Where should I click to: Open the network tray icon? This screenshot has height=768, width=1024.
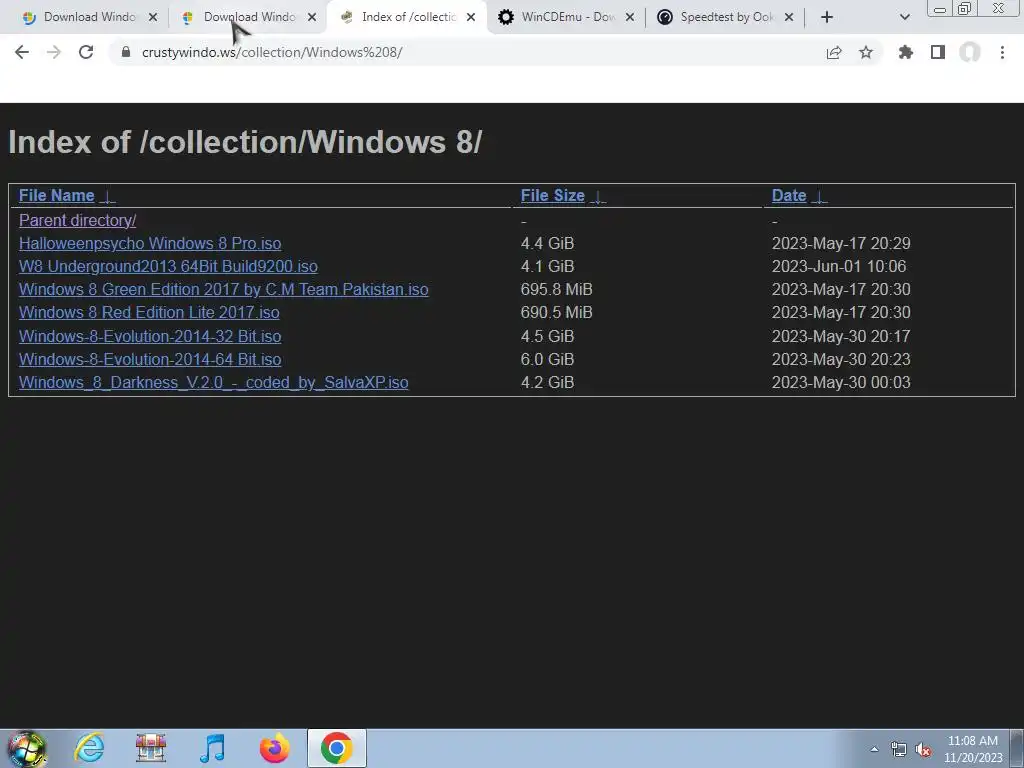[899, 749]
